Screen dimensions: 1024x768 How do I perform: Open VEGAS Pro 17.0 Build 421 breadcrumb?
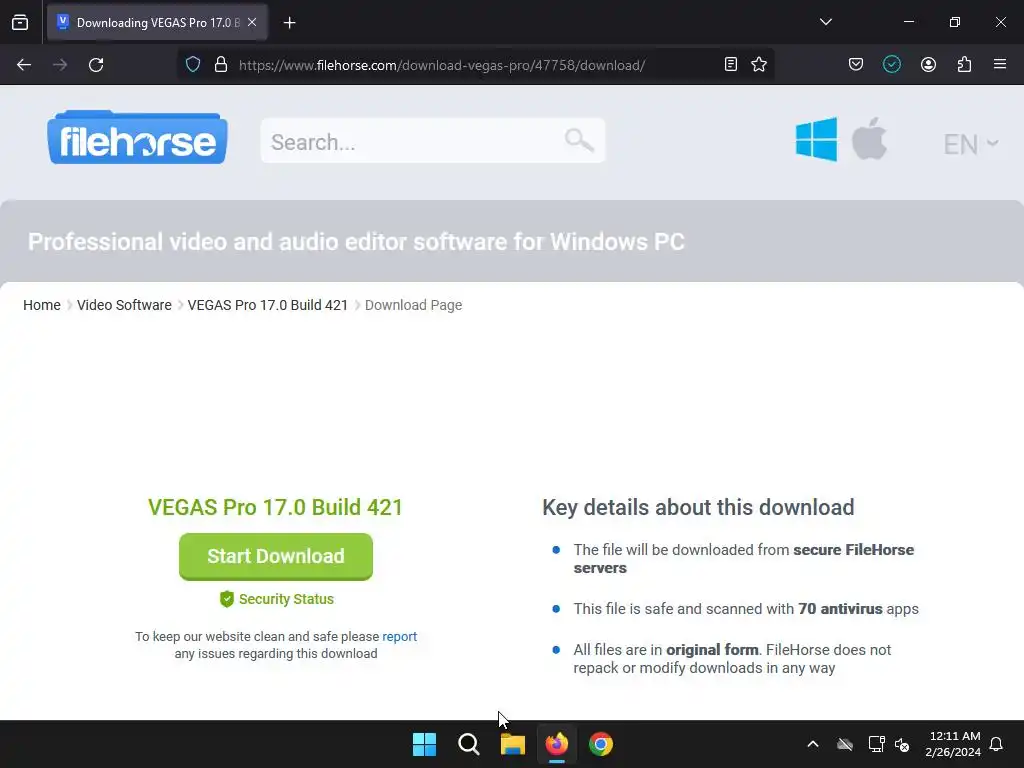point(268,305)
